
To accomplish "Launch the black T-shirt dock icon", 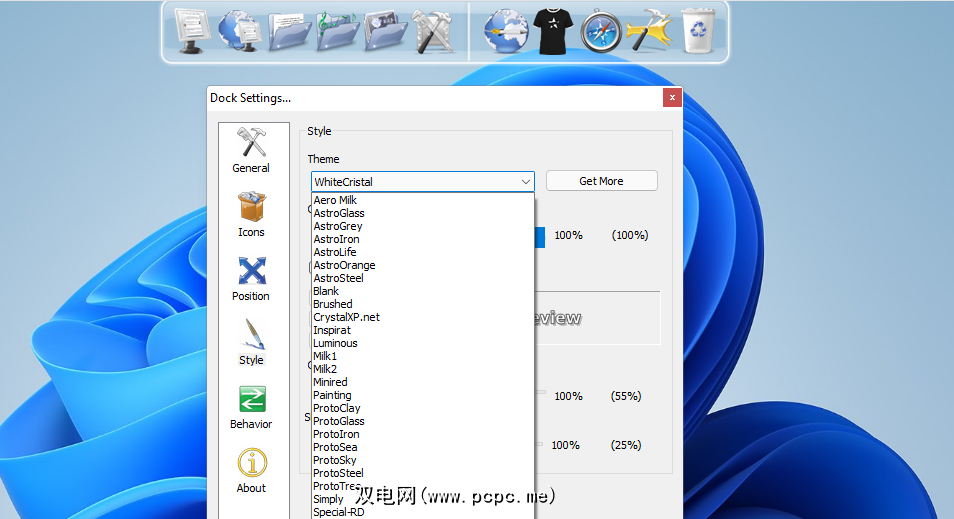I will 552,31.
